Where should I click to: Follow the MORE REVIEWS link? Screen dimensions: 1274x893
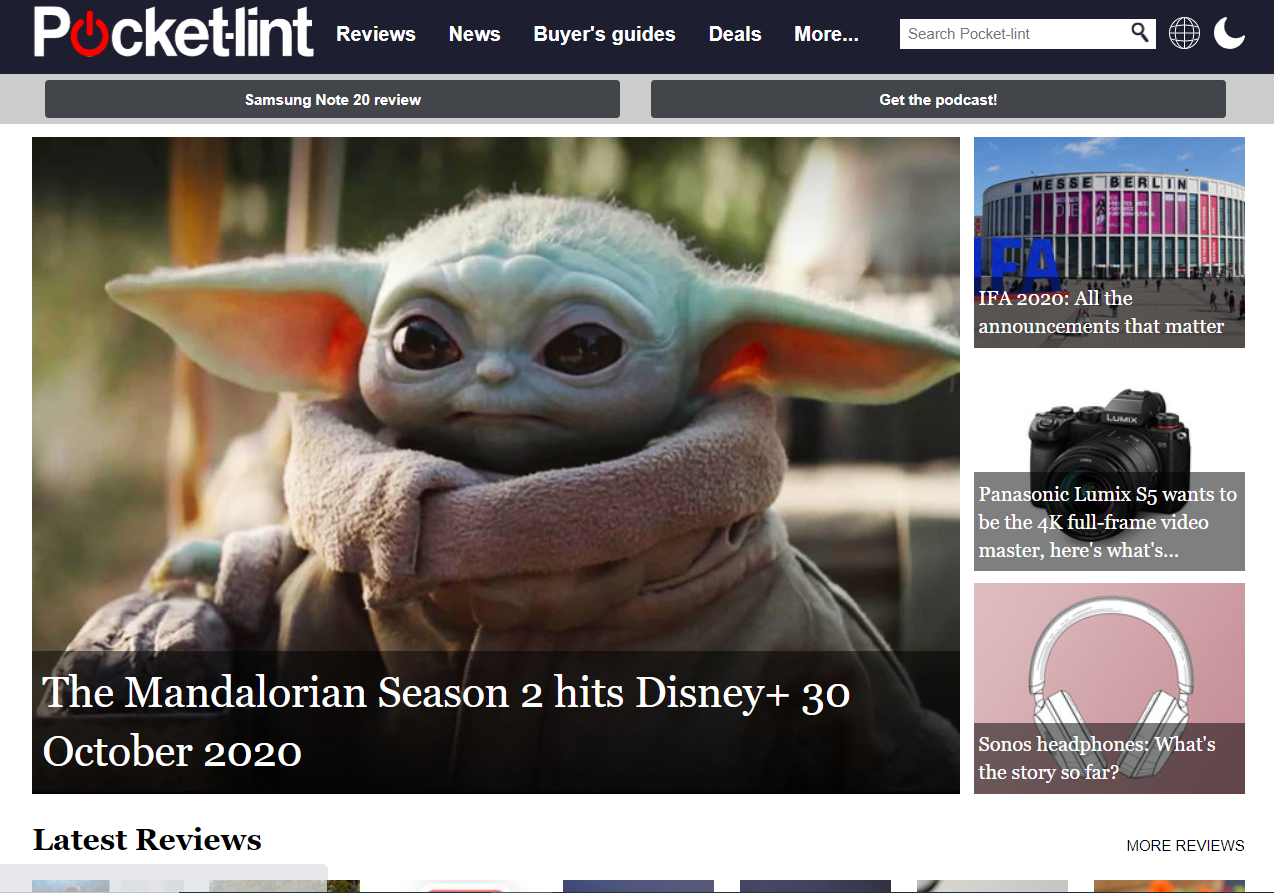pos(1185,846)
